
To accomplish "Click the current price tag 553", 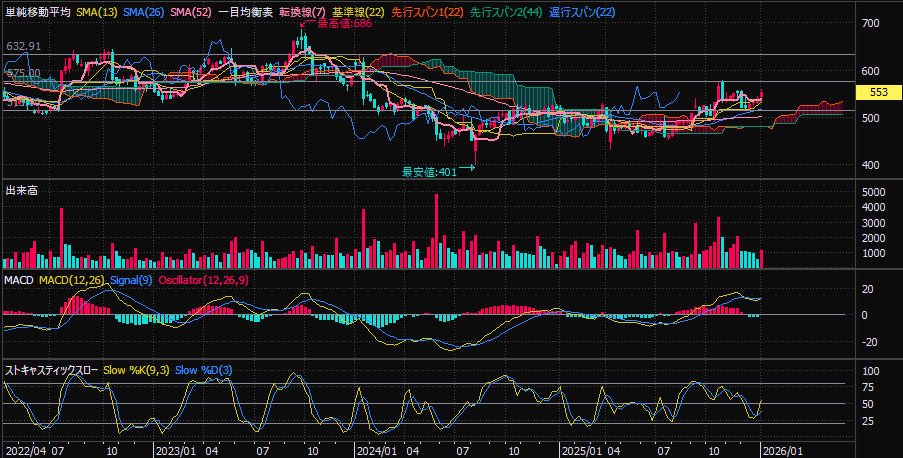I will coord(879,92).
